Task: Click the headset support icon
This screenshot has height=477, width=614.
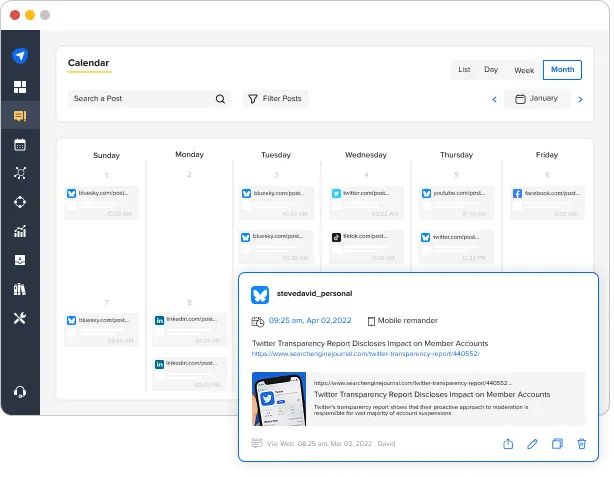Action: pyautogui.click(x=20, y=392)
